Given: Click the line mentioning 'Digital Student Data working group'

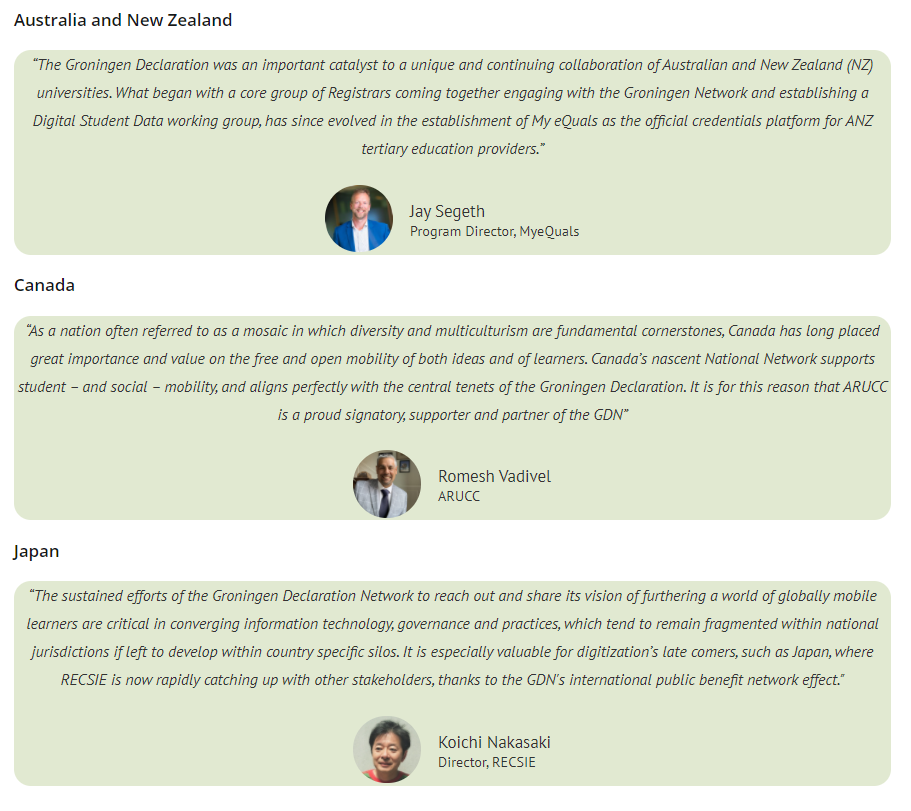Looking at the screenshot, I should coord(453,121).
